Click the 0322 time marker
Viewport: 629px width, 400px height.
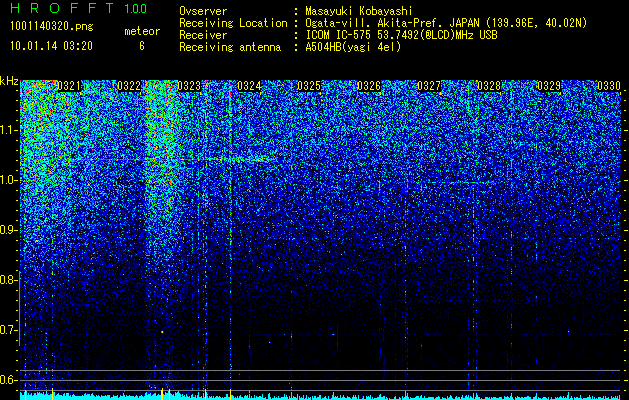pos(129,86)
